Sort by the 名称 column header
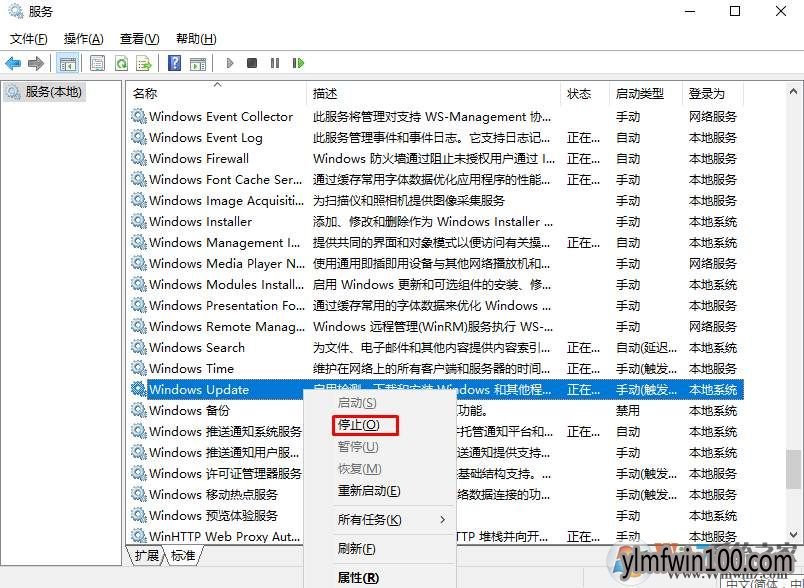The height and width of the screenshot is (588, 804). [217, 93]
